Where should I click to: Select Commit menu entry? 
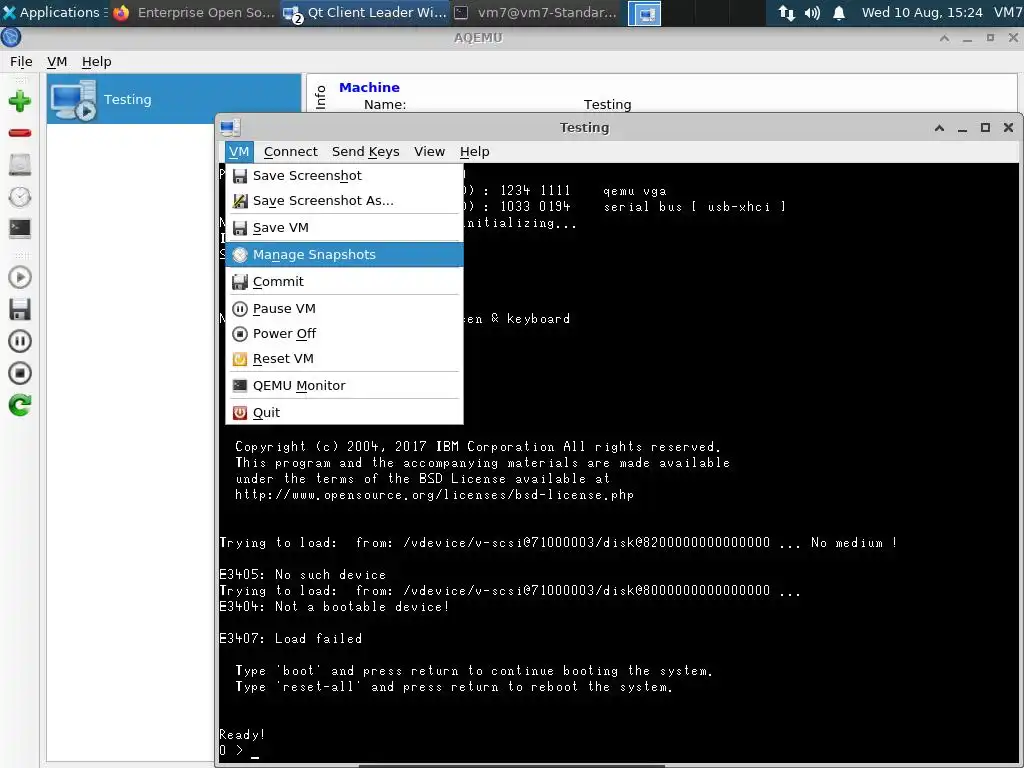click(x=344, y=281)
